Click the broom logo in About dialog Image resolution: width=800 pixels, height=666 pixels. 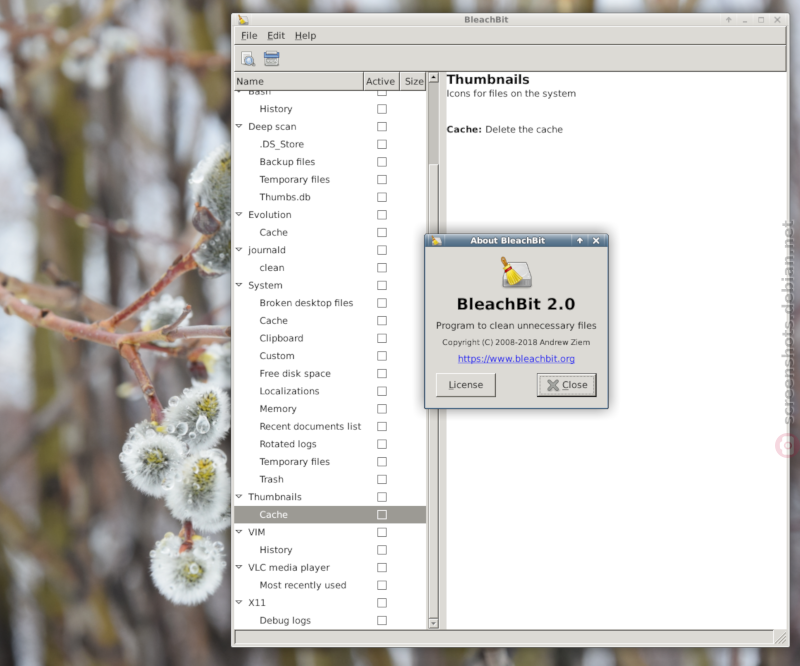[x=516, y=272]
